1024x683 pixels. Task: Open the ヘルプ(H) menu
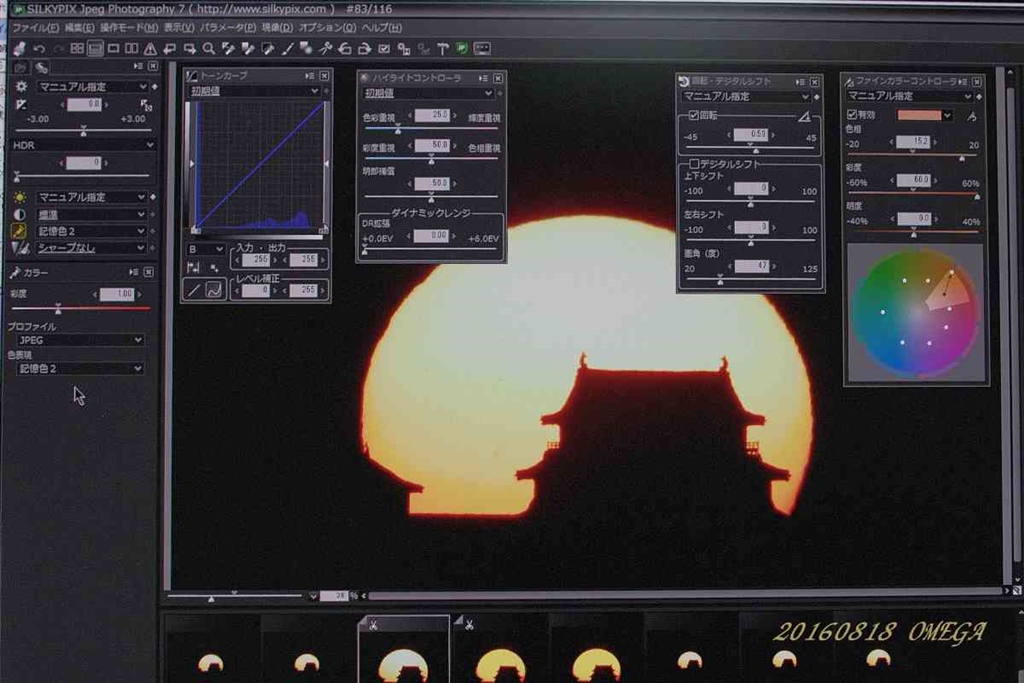tap(382, 28)
